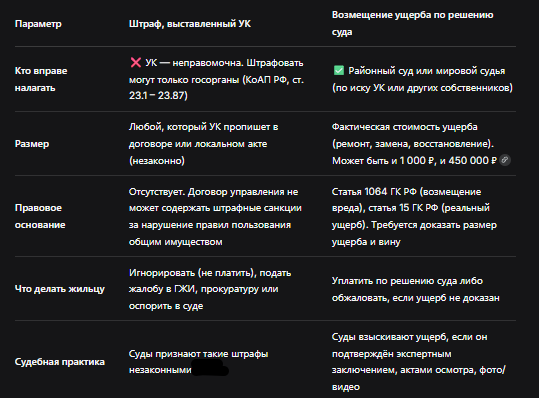The width and height of the screenshot is (539, 398).
Task: Select the header 'Возмещение ущерба по решению суда'
Action: (412, 23)
